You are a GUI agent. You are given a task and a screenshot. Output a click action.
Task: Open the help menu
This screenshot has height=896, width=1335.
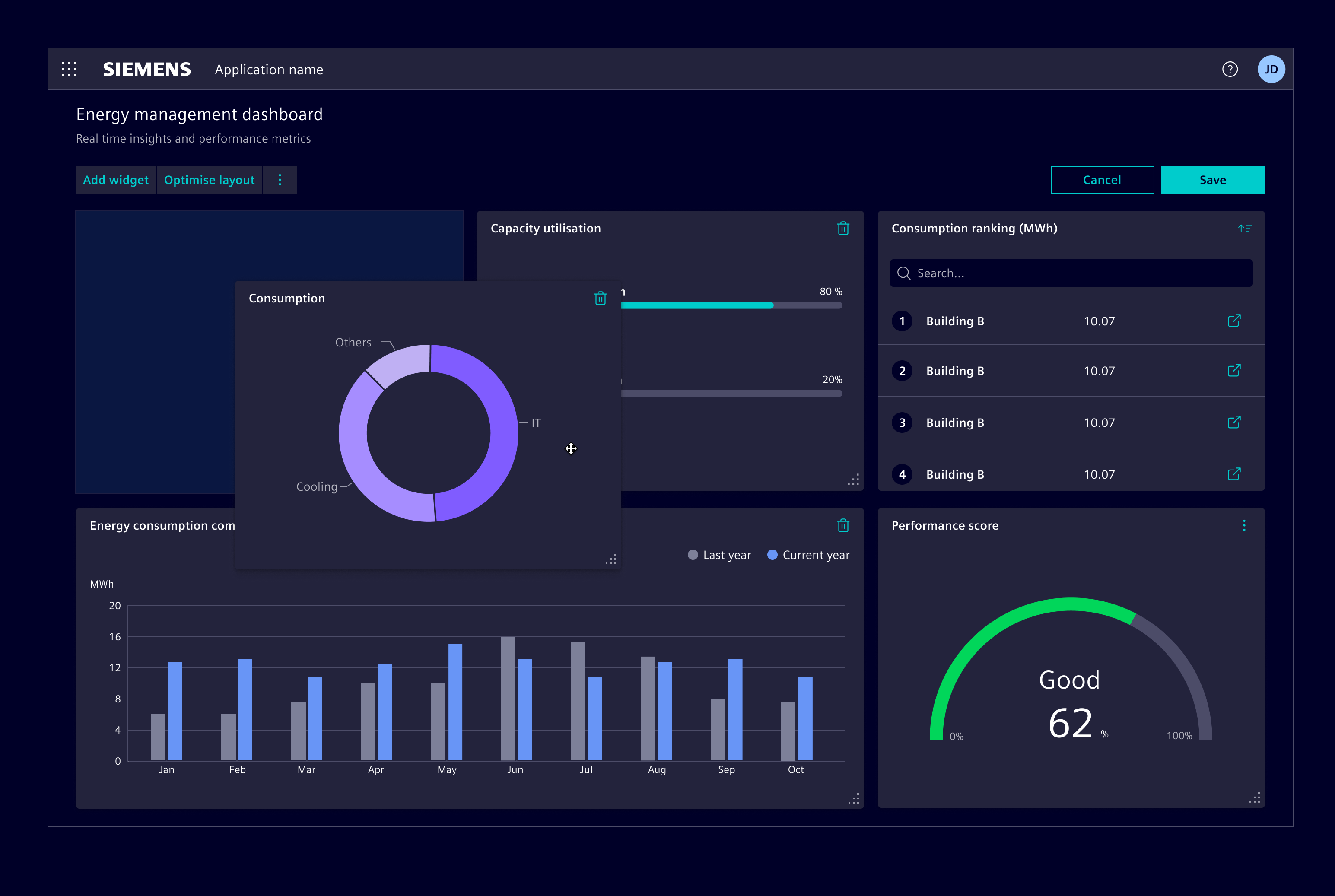pos(1230,69)
